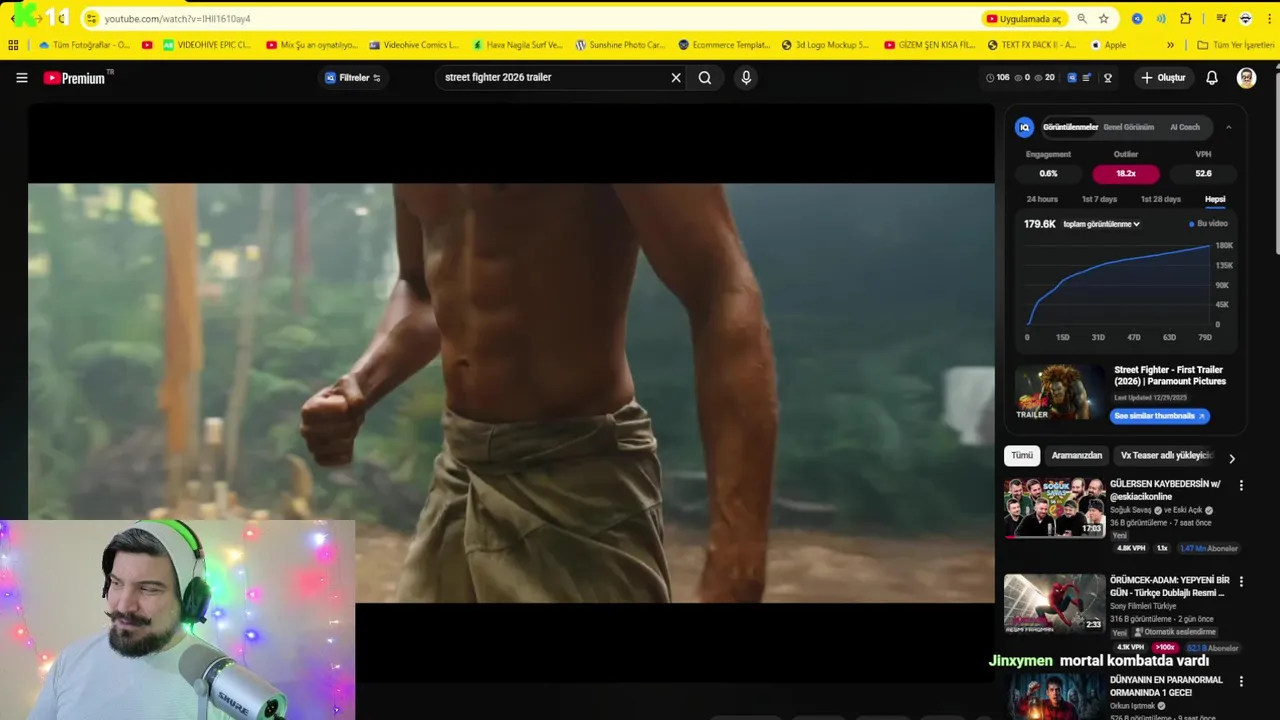
Task: Open the YouTube account avatar menu
Action: pyautogui.click(x=1246, y=78)
